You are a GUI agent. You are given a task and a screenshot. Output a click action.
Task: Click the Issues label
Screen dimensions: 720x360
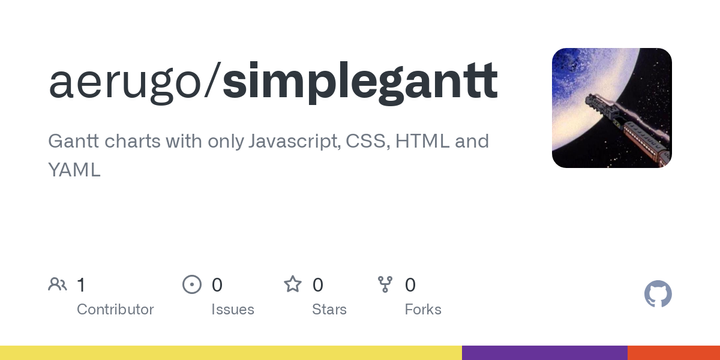pyautogui.click(x=233, y=309)
